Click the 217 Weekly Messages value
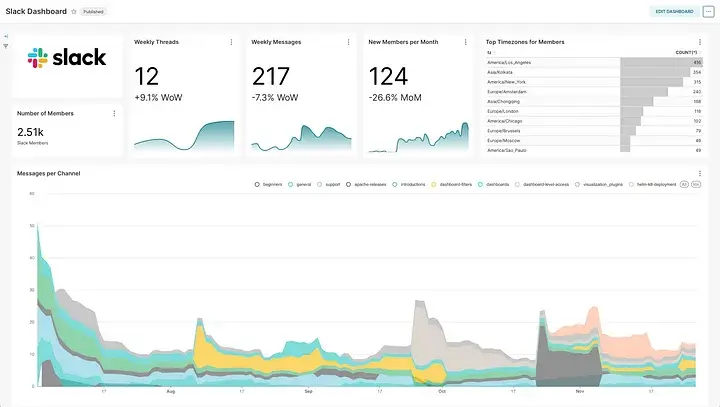Viewport: 720px width, 407px height. [271, 76]
